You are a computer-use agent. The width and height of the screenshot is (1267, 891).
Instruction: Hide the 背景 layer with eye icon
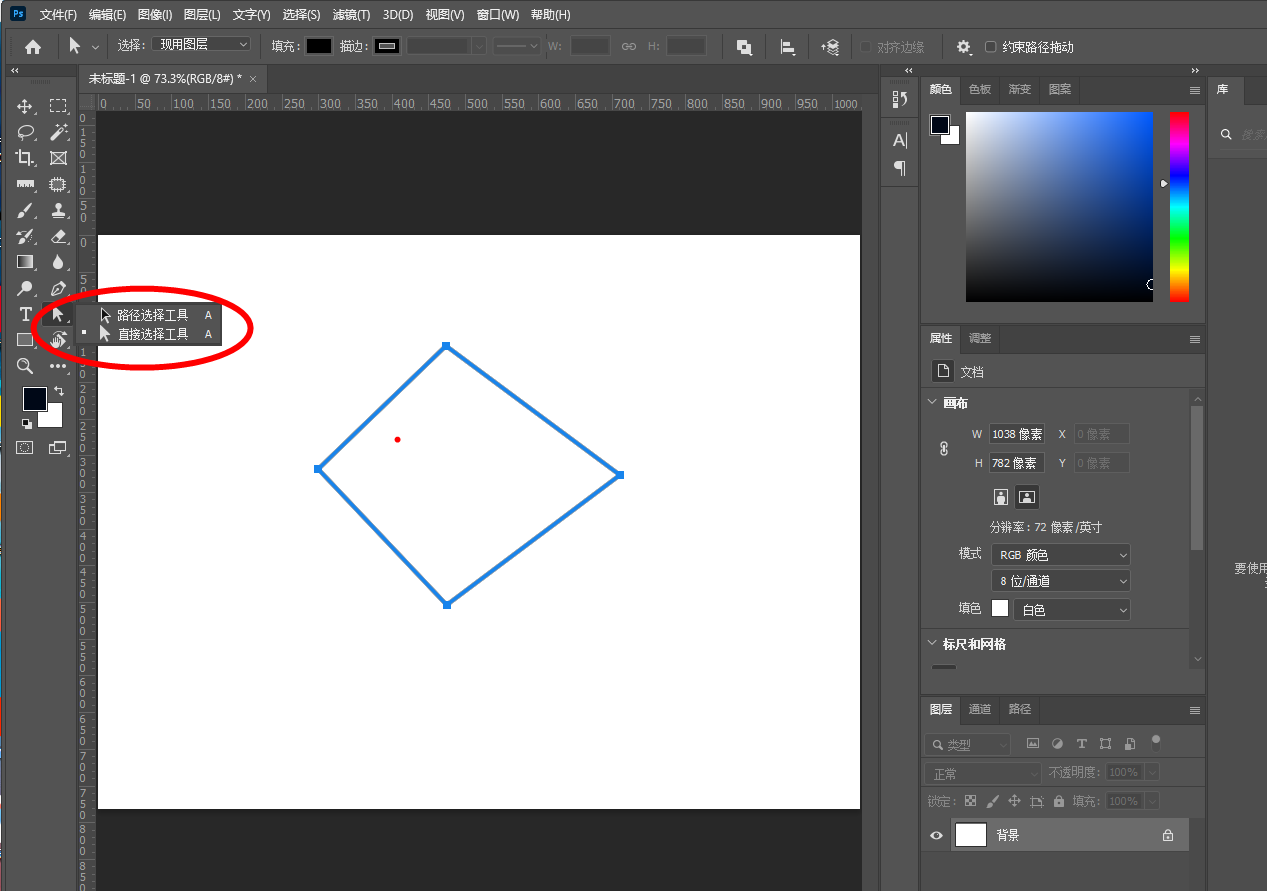936,835
